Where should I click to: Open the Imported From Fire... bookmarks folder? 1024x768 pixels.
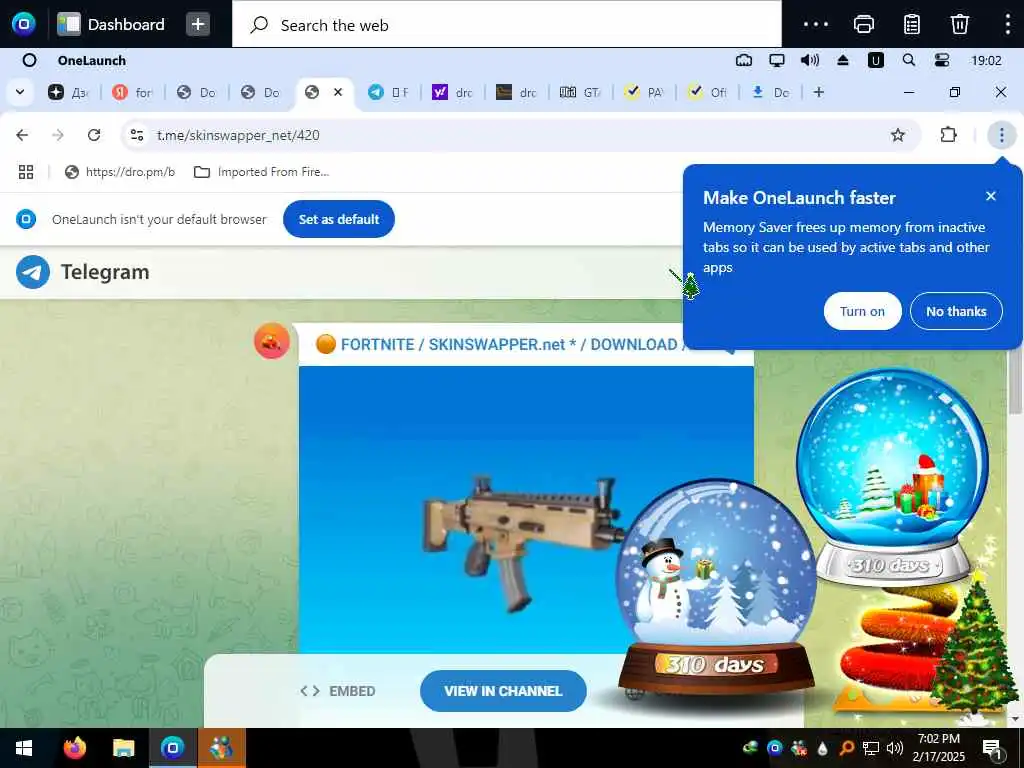[x=262, y=172]
